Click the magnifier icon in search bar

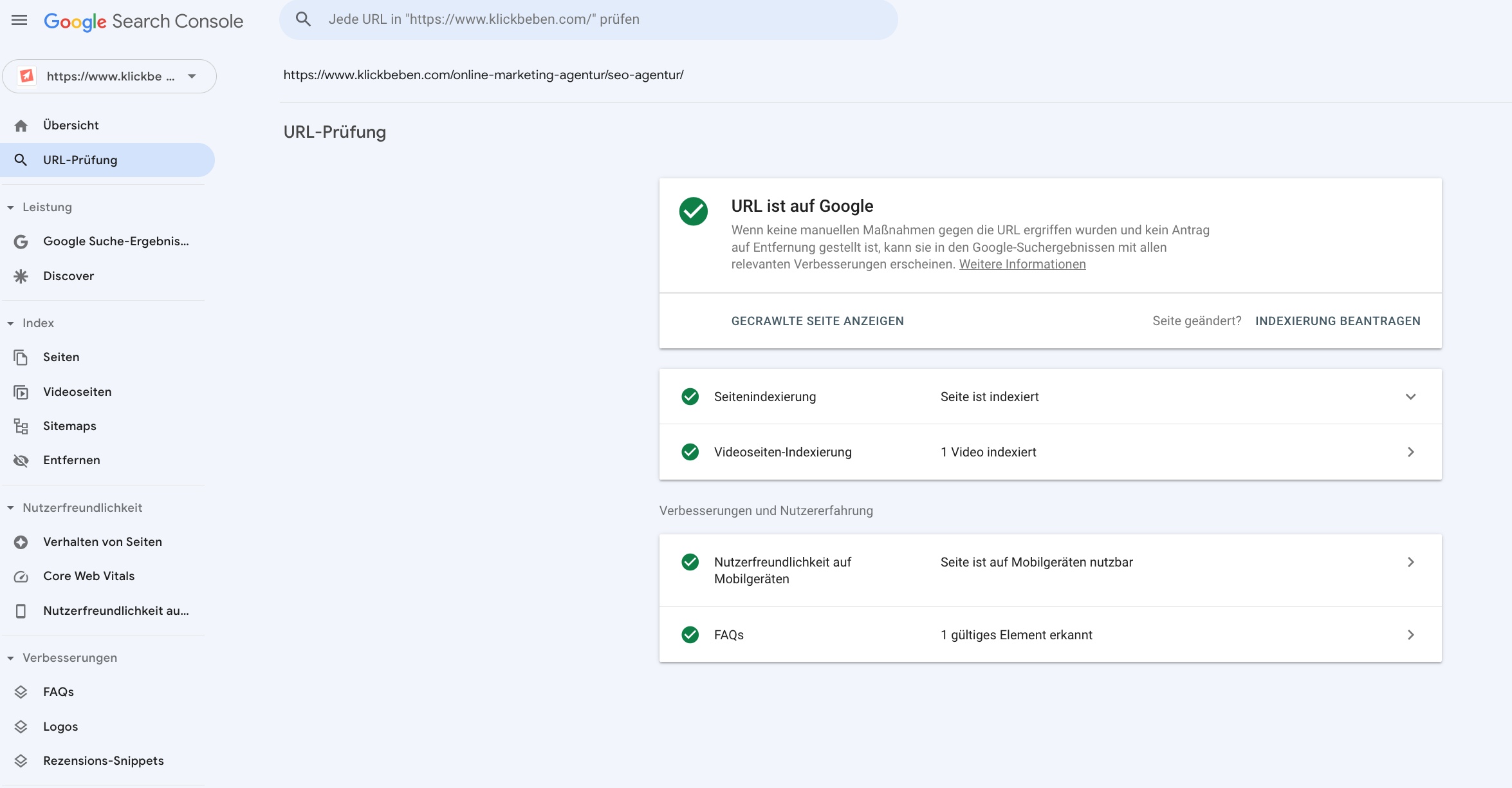[303, 19]
